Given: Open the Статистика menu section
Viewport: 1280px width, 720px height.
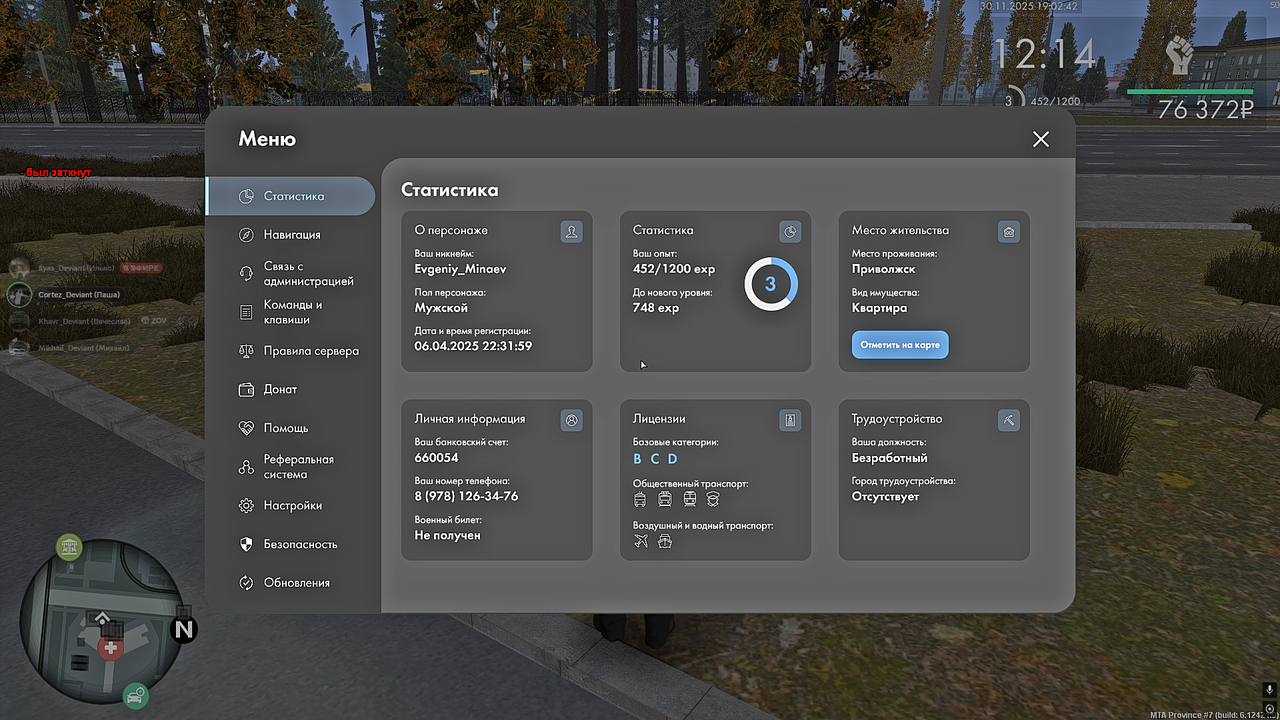Looking at the screenshot, I should [291, 196].
